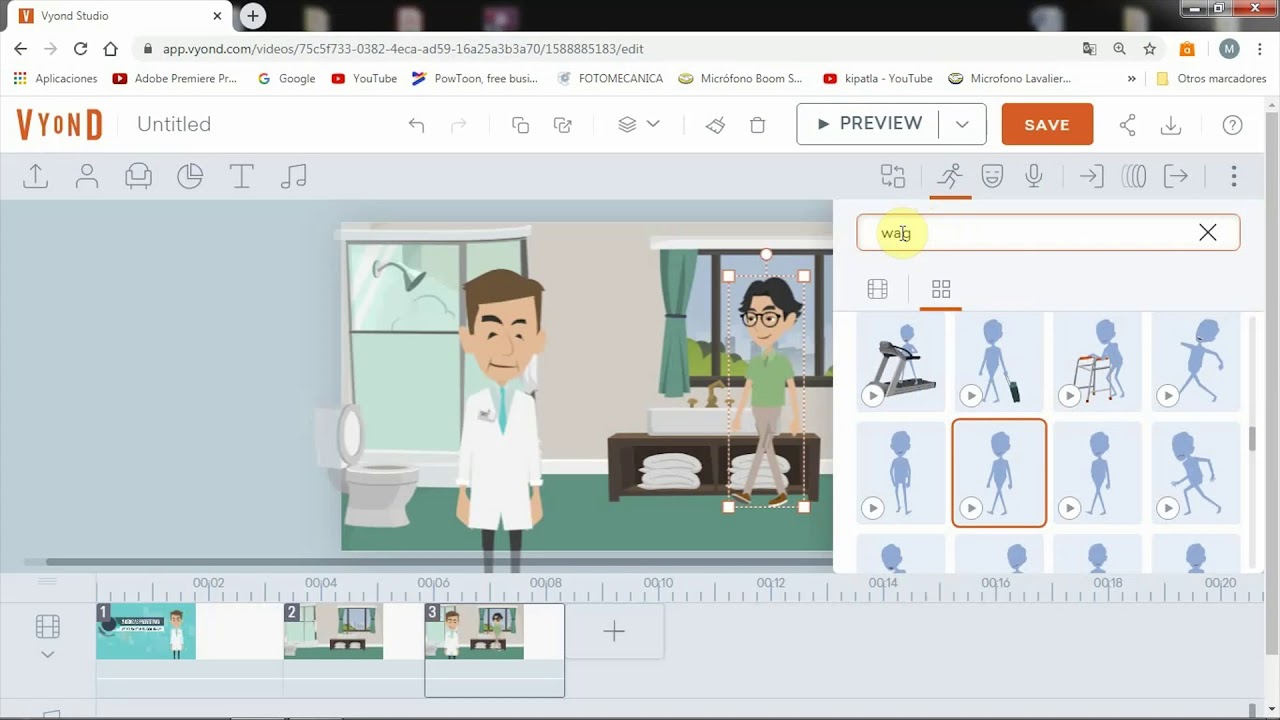The height and width of the screenshot is (720, 1280).
Task: Click the browser Reload button
Action: (80, 48)
